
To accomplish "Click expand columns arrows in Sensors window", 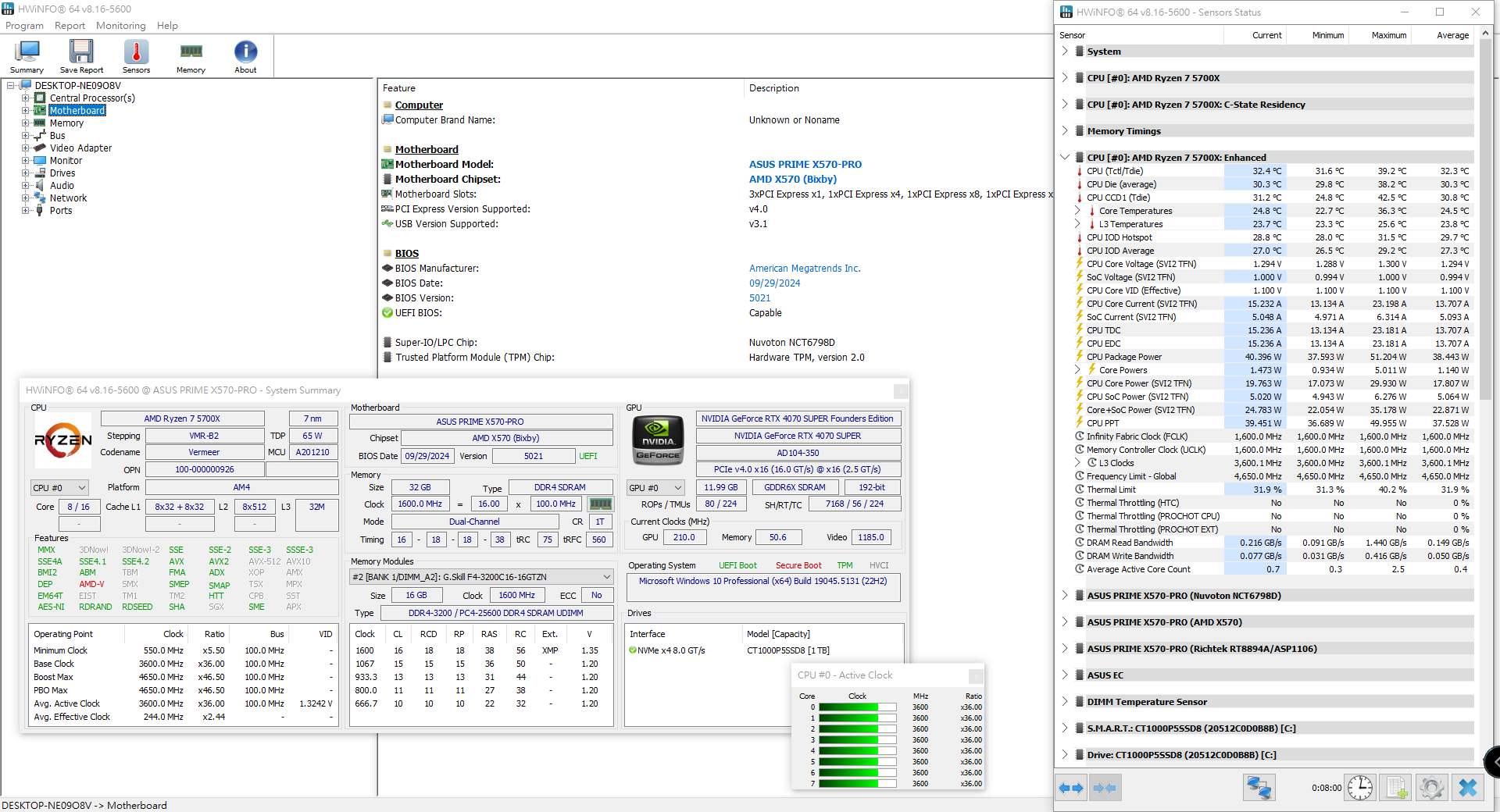I will 1071,788.
